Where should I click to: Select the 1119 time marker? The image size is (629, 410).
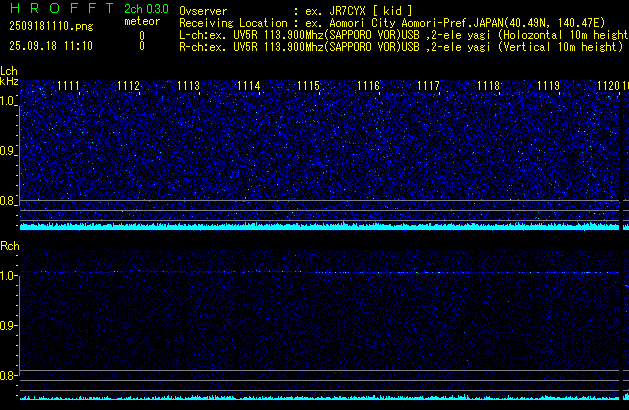tap(548, 86)
